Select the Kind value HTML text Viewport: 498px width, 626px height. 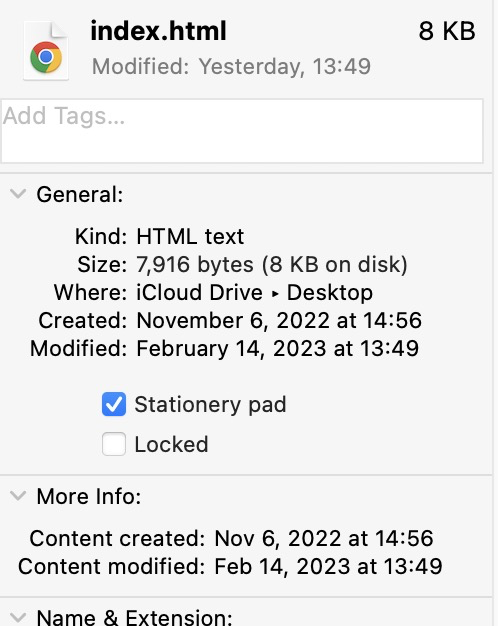pos(190,236)
